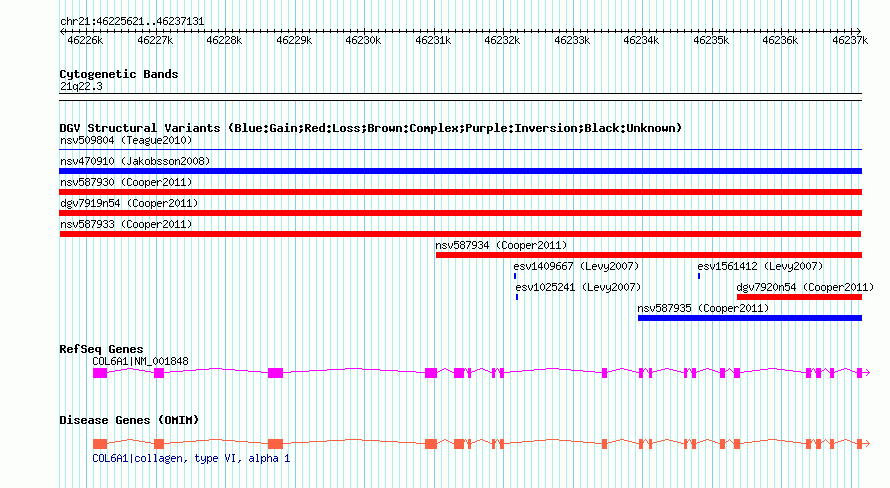Open variant dgv7919n54 (Cooper2011) label

pos(129,203)
